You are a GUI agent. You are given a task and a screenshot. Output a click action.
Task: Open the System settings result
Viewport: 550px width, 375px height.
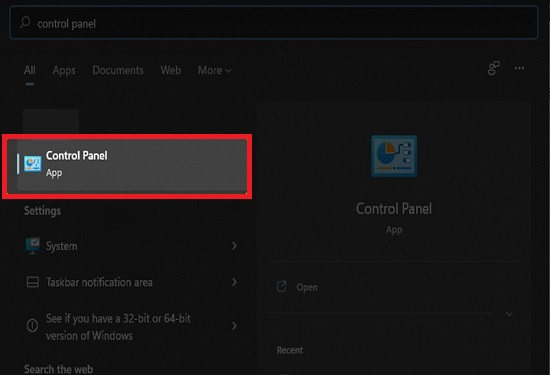[x=132, y=246]
